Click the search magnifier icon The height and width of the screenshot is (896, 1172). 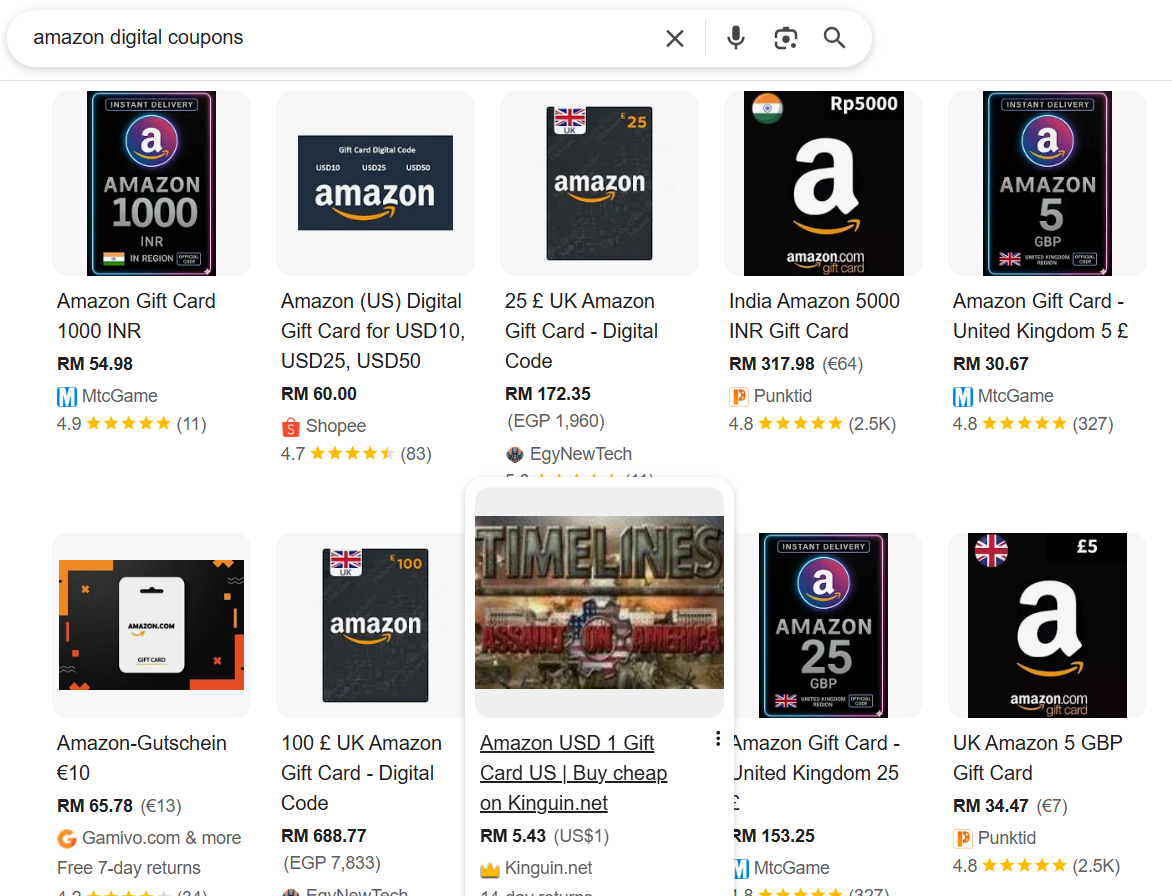click(834, 37)
